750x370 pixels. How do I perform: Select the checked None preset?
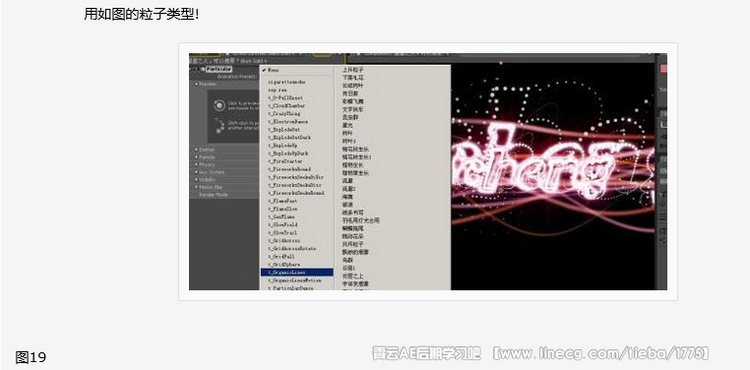pyautogui.click(x=273, y=70)
